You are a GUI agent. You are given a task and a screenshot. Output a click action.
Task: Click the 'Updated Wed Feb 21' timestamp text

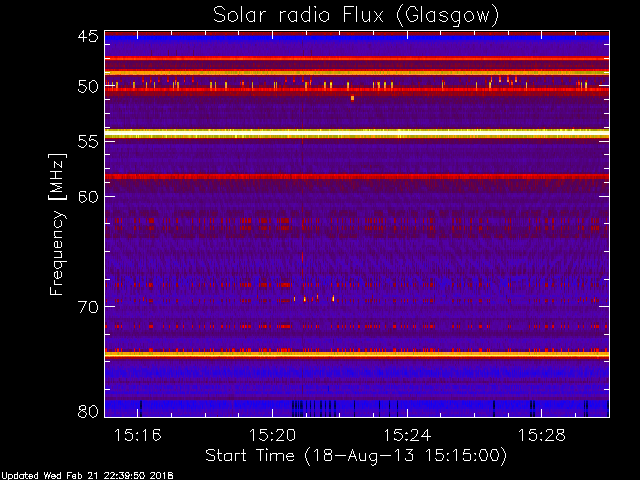point(87,476)
